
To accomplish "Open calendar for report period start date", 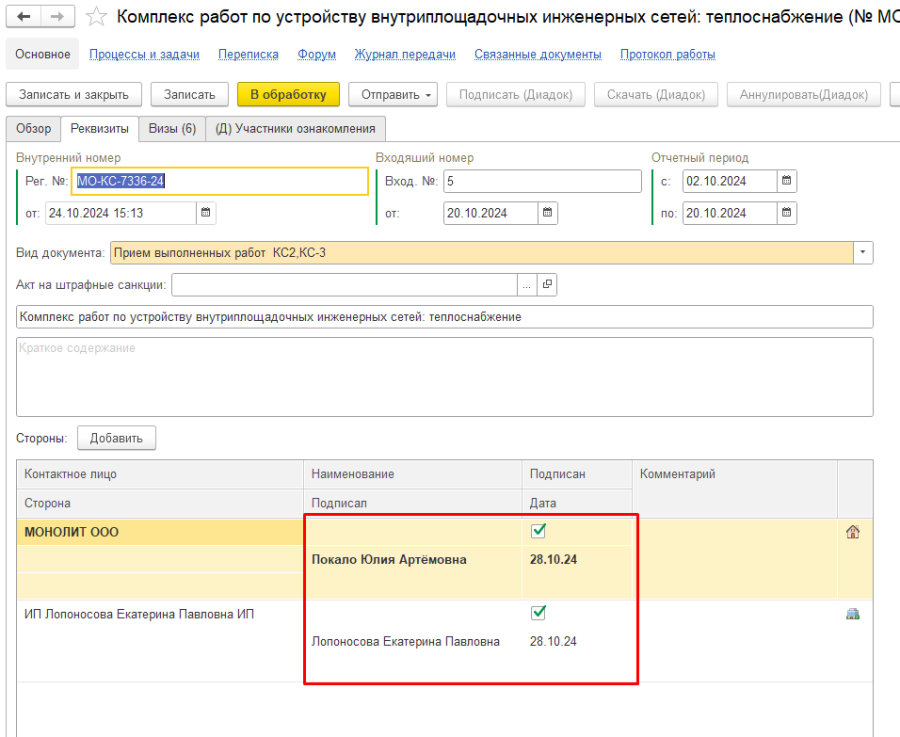I will tap(787, 181).
